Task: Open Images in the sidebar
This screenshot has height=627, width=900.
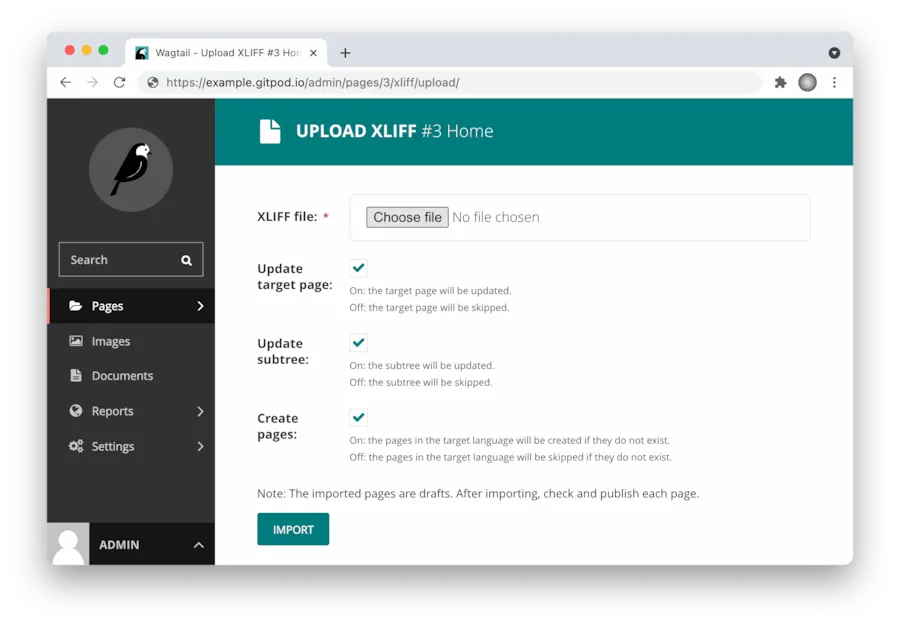Action: coord(110,341)
